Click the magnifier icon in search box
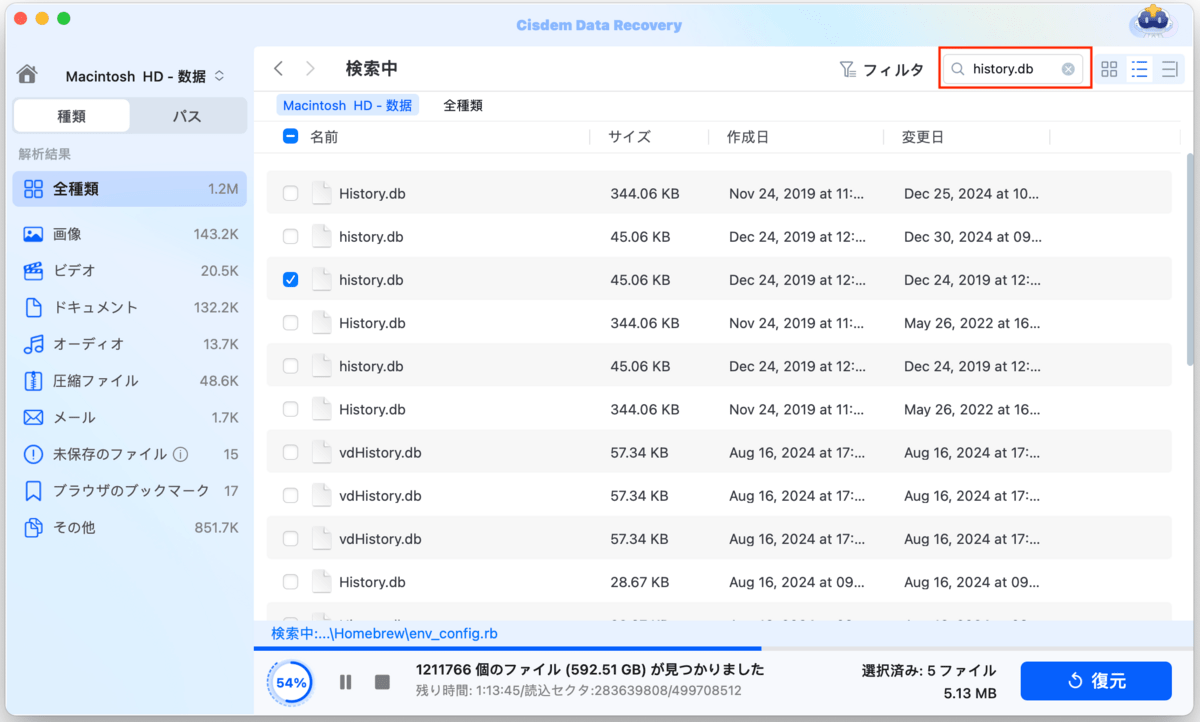1200x722 pixels. pyautogui.click(x=958, y=69)
